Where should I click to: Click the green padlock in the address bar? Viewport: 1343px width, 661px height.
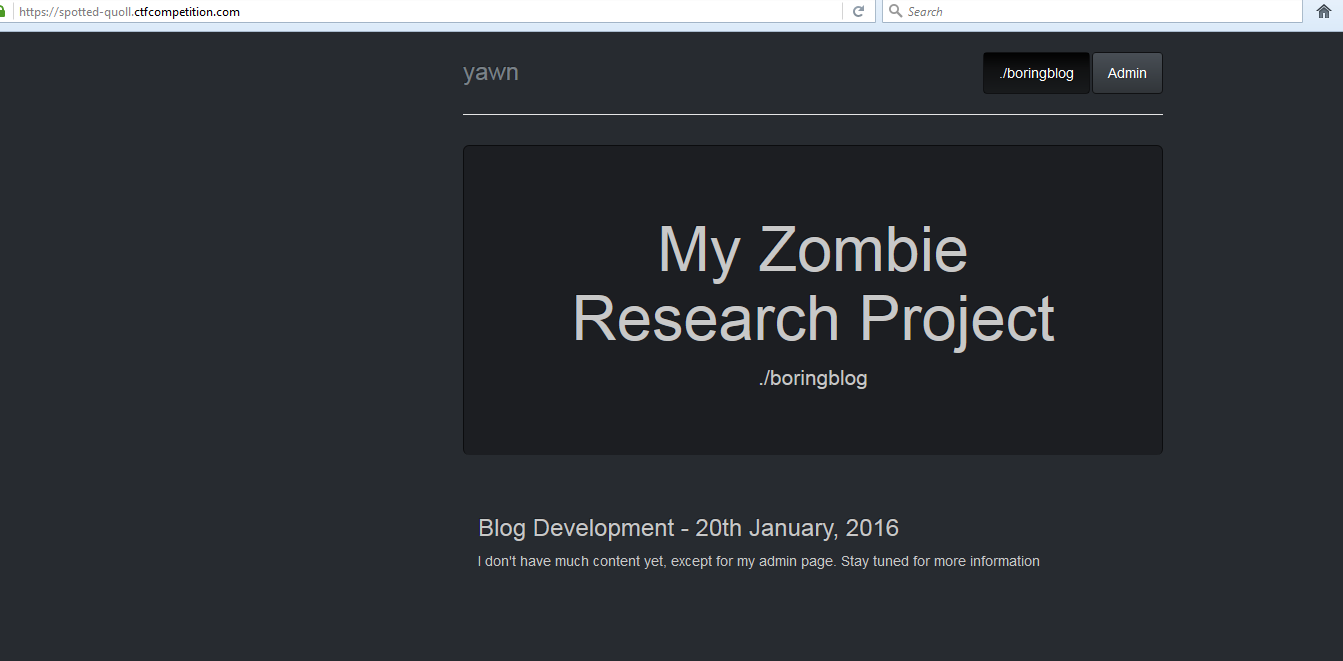[3, 12]
